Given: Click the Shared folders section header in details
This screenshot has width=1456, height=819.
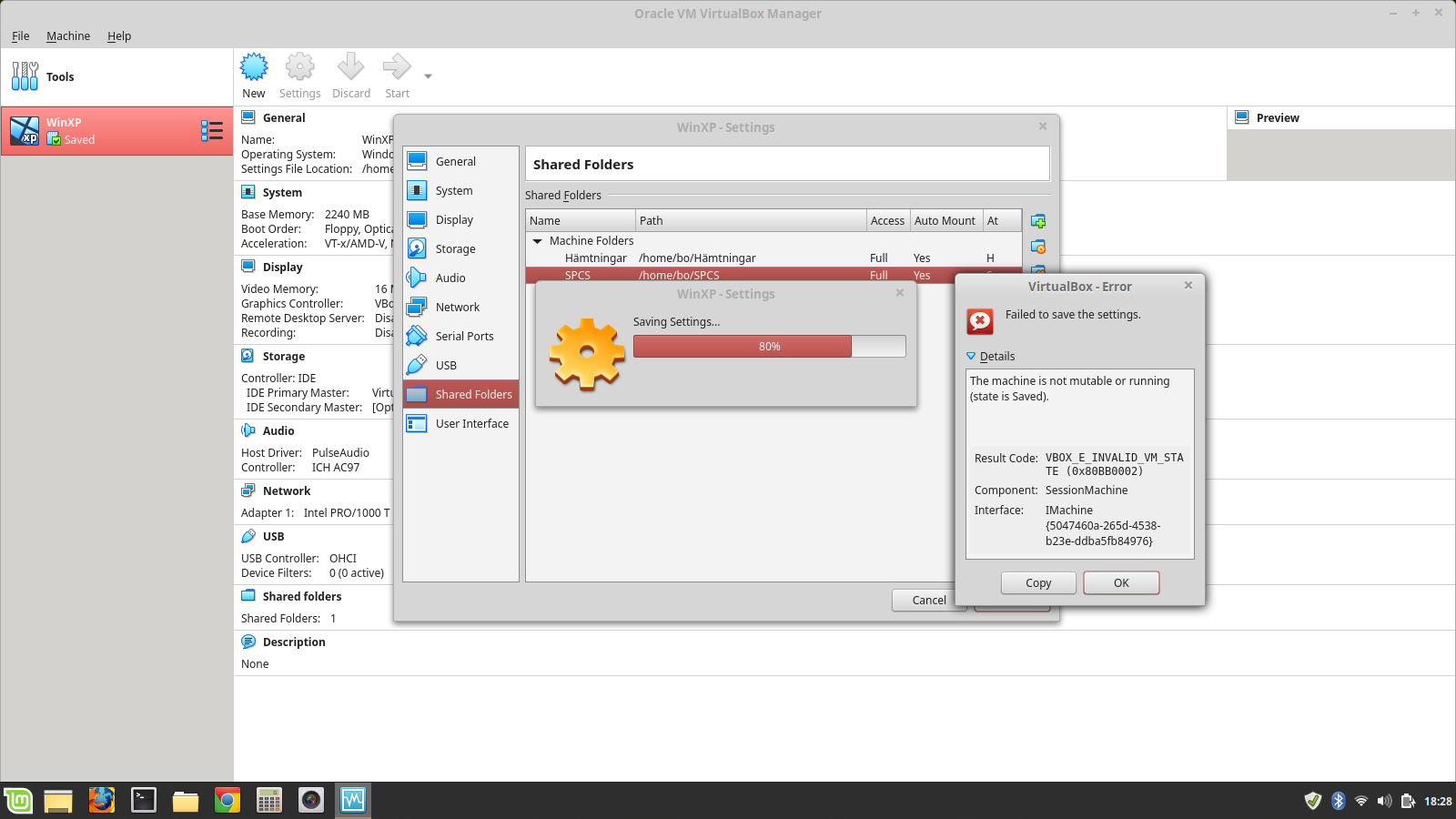Looking at the screenshot, I should point(302,597).
